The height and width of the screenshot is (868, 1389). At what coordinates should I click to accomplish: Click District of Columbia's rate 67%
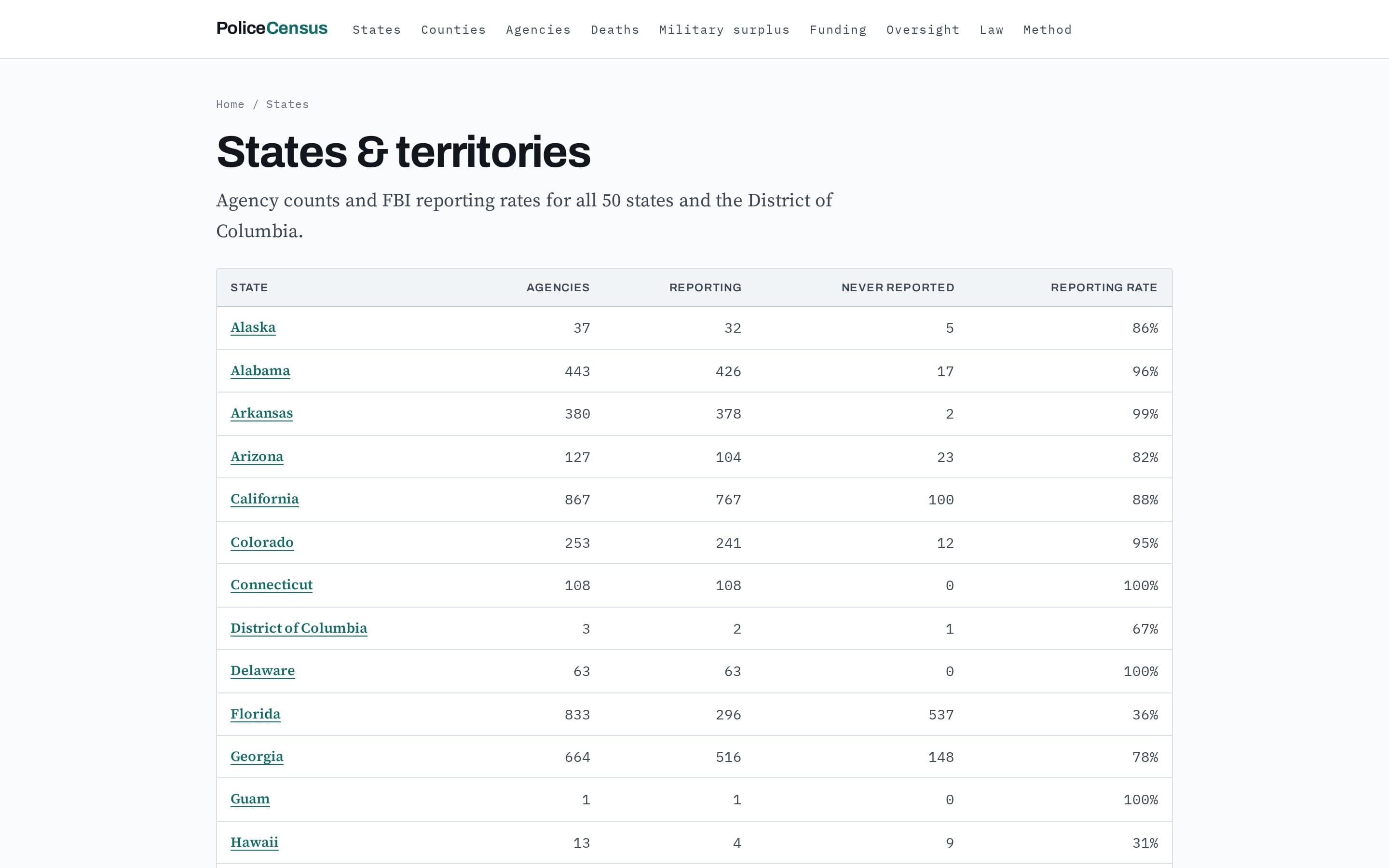click(x=1145, y=630)
